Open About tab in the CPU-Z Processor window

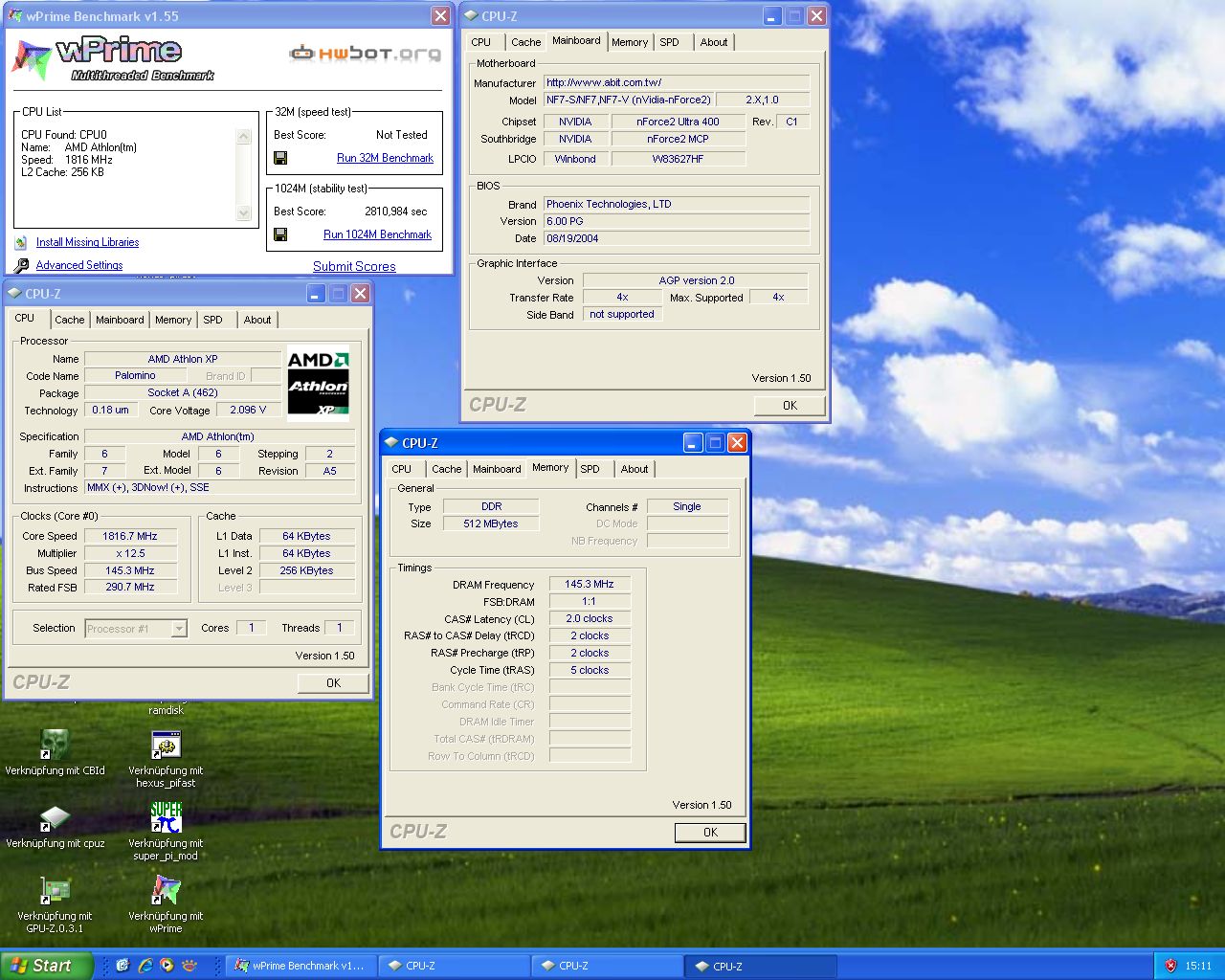257,320
